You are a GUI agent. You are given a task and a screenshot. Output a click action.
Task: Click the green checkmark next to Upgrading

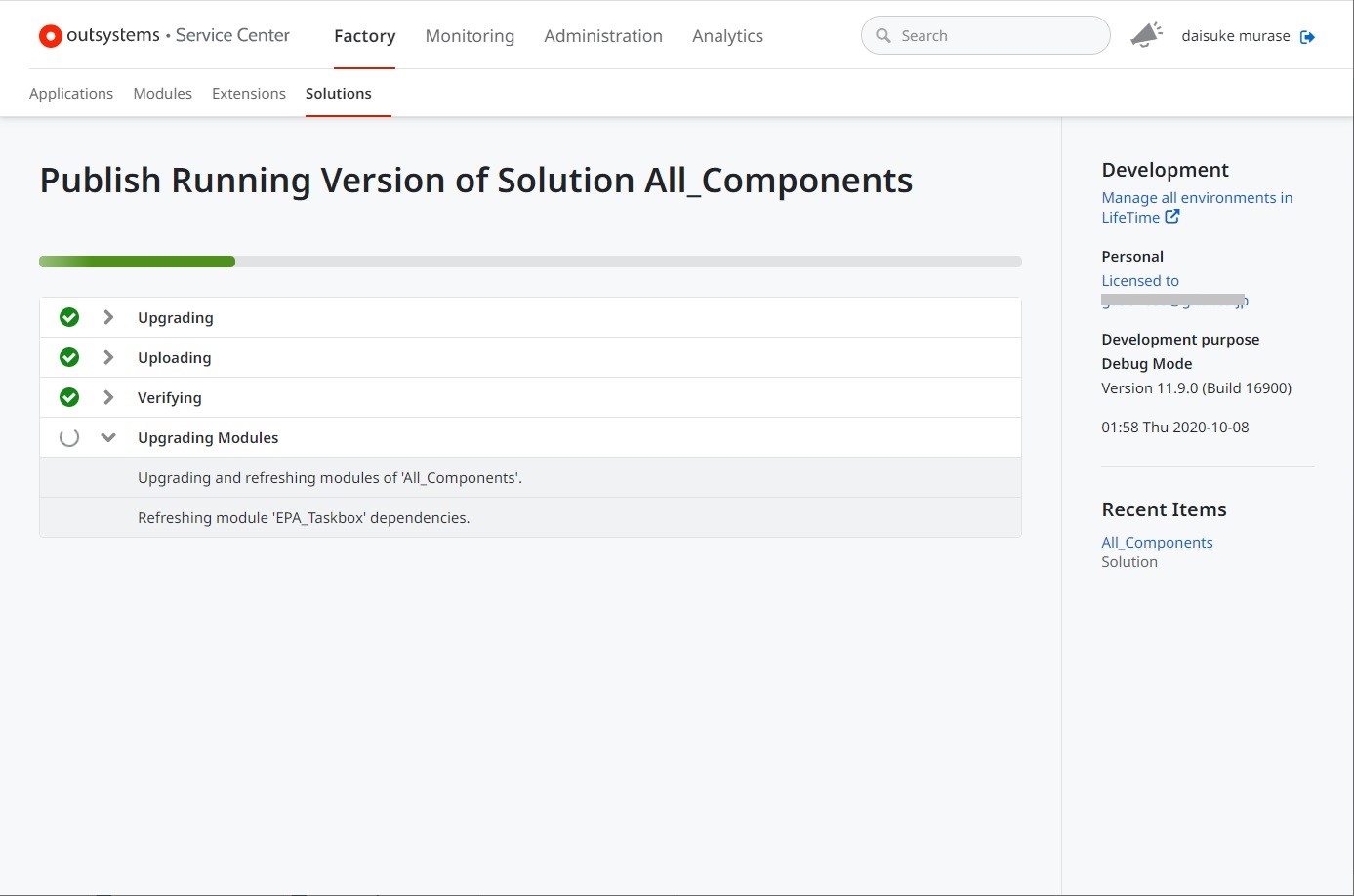pos(69,317)
